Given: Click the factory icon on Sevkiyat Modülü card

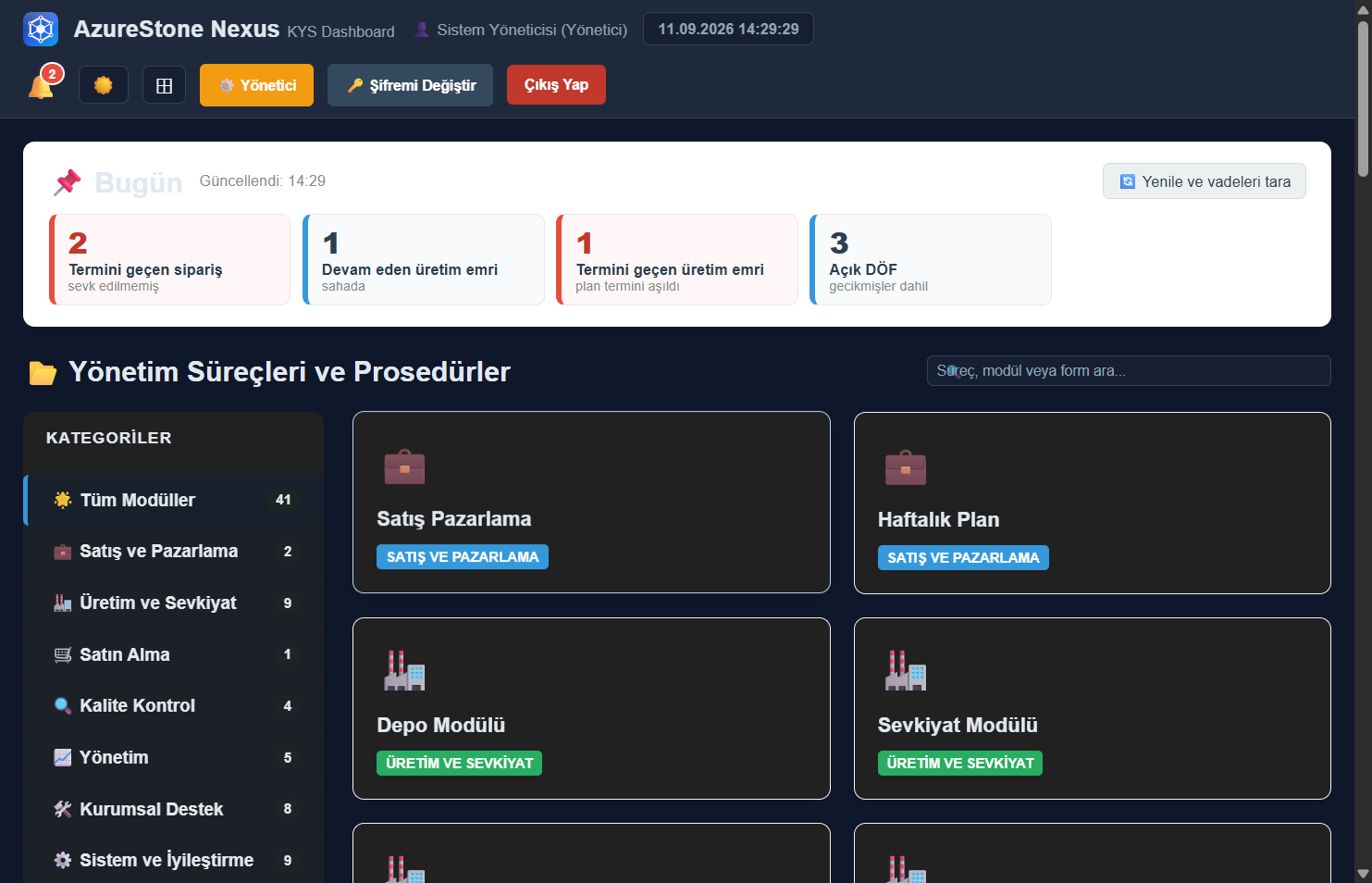Looking at the screenshot, I should (906, 671).
